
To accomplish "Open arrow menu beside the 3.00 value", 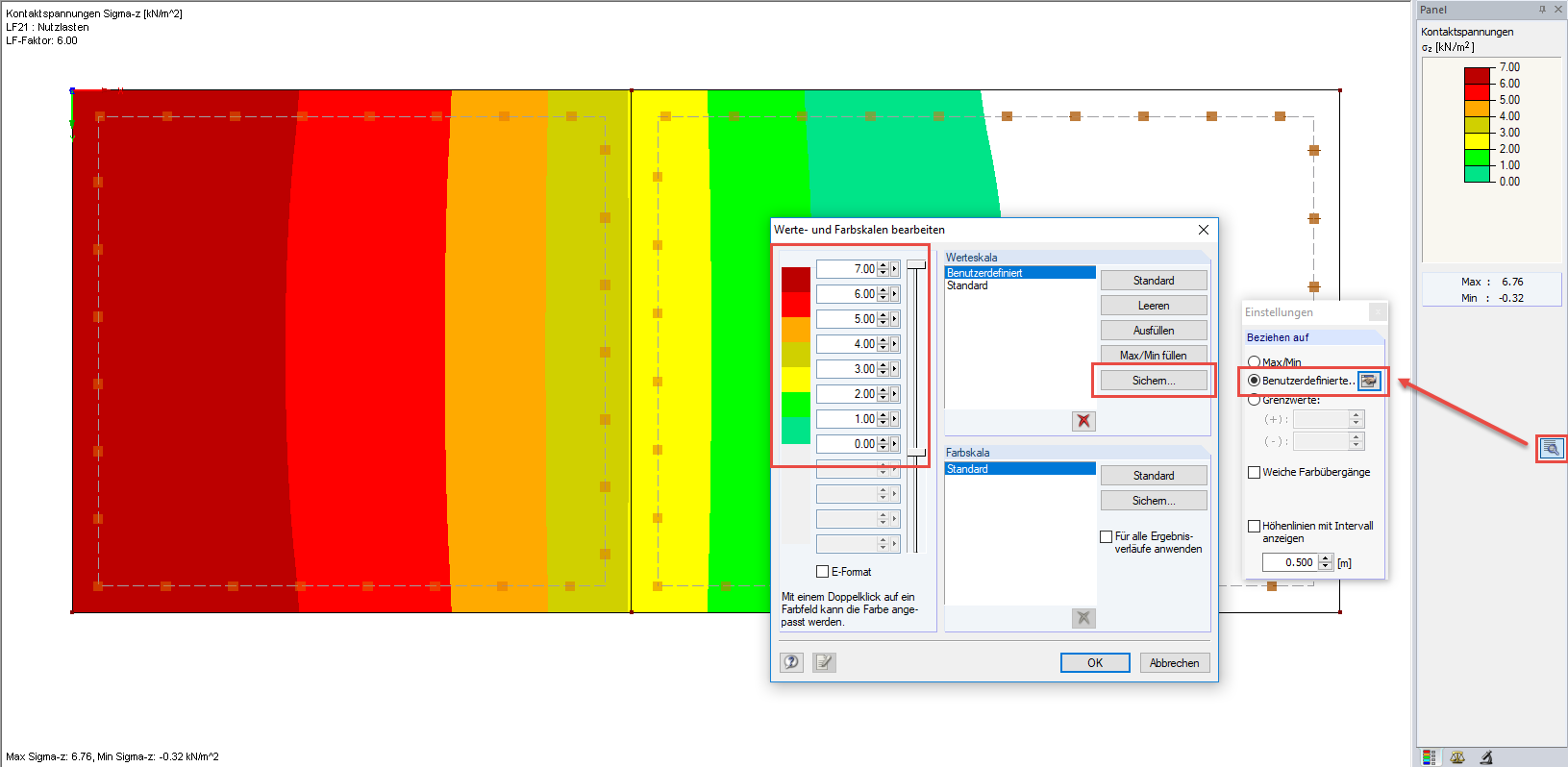I will pos(895,369).
